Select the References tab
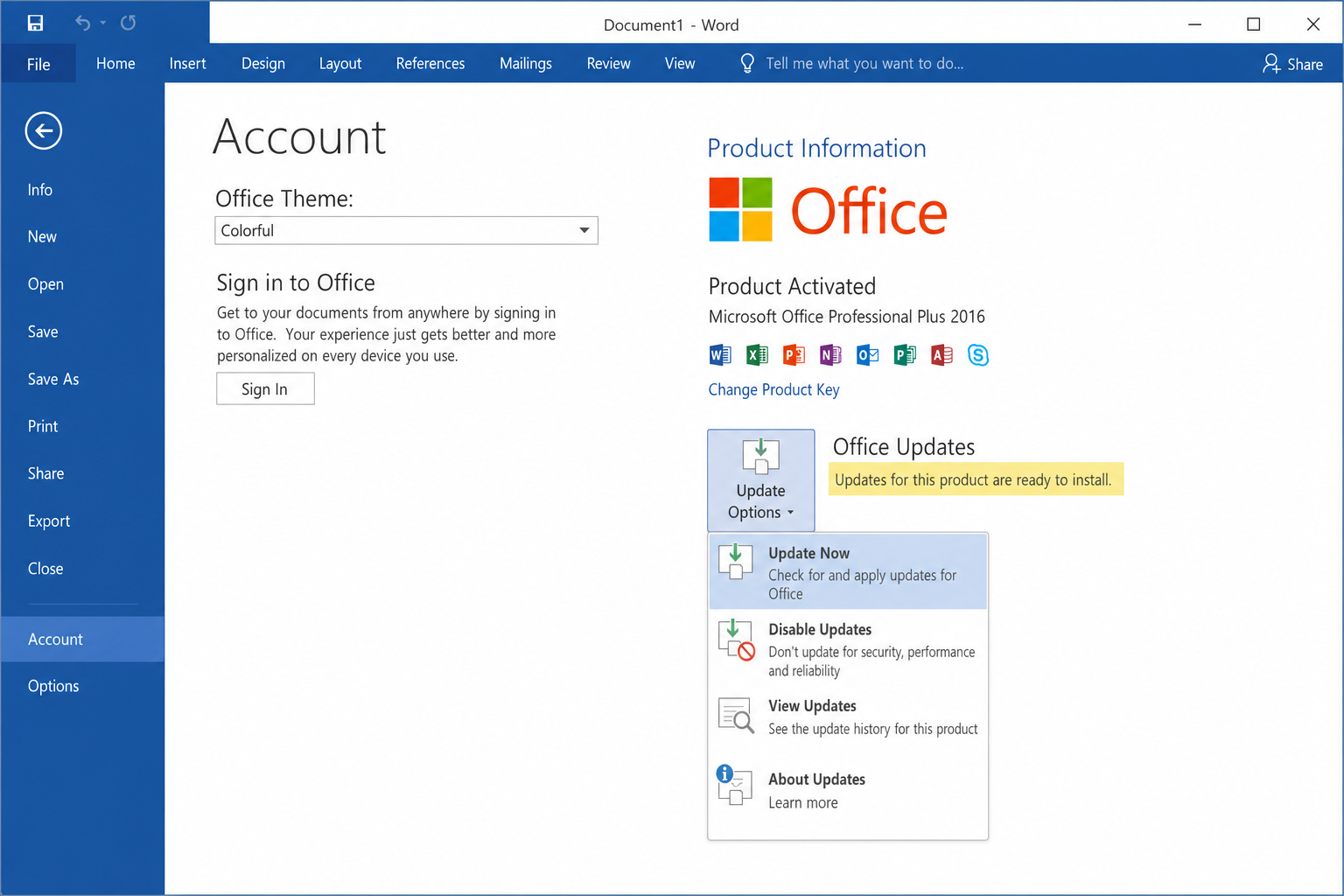Viewport: 1344px width, 896px height. [430, 64]
